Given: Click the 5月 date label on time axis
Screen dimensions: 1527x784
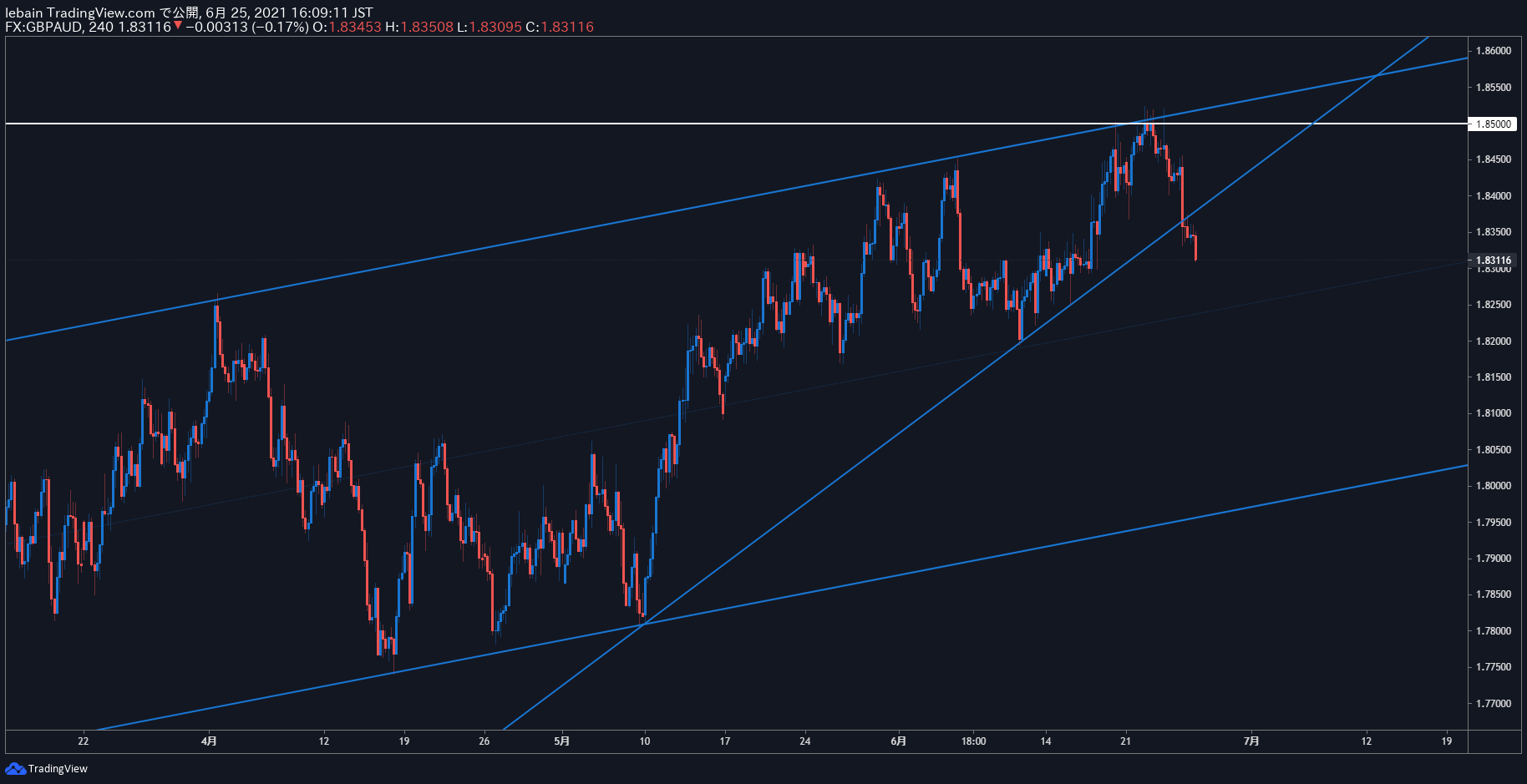Looking at the screenshot, I should pyautogui.click(x=563, y=741).
